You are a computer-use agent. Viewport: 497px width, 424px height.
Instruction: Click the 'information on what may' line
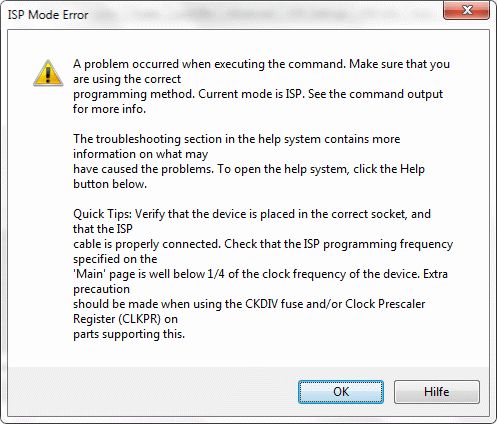click(x=140, y=154)
